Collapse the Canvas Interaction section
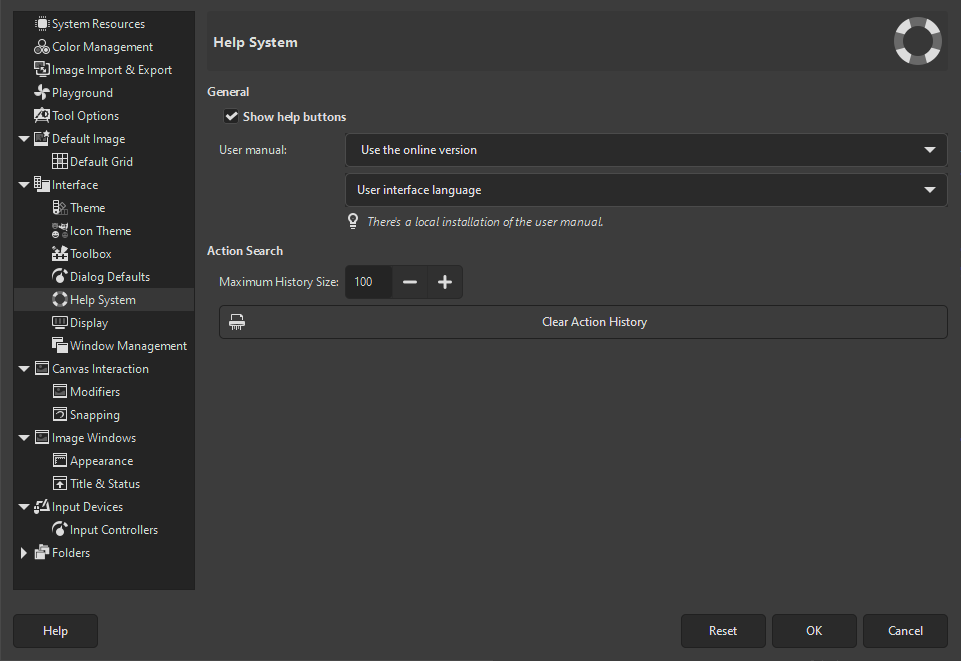Image resolution: width=961 pixels, height=661 pixels. coord(24,369)
